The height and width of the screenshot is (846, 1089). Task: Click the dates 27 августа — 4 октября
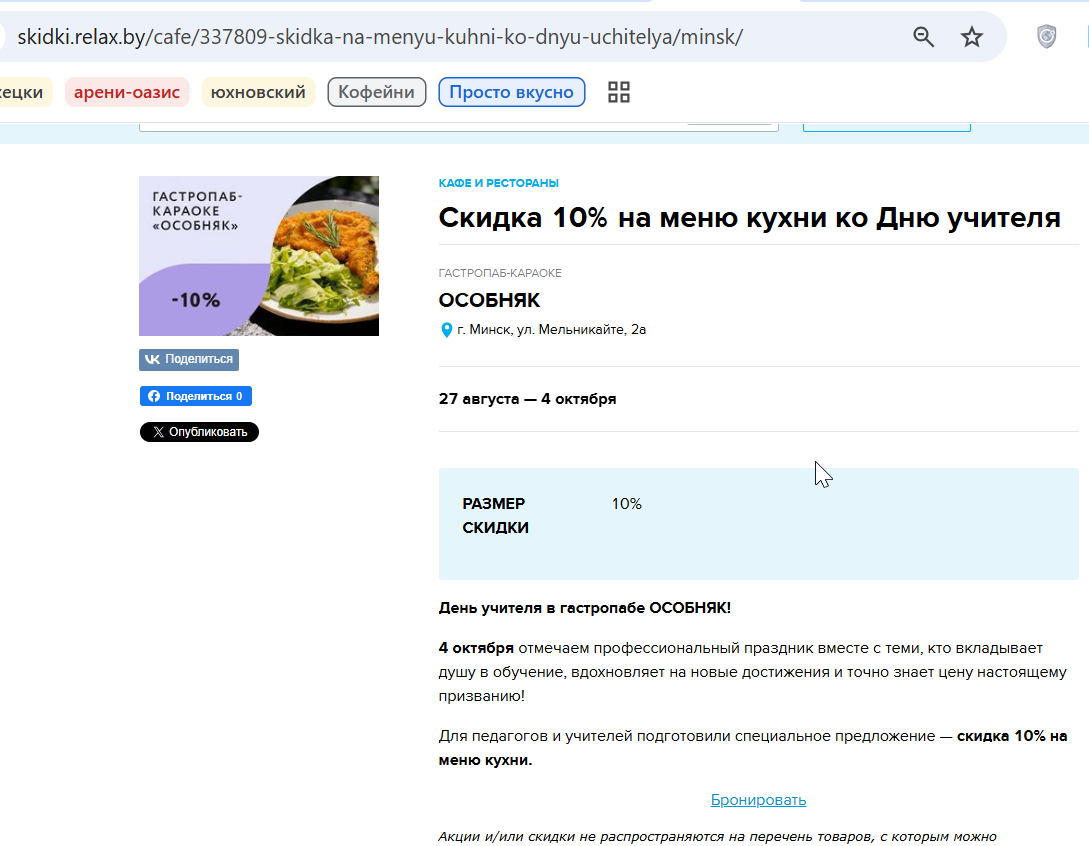(527, 399)
